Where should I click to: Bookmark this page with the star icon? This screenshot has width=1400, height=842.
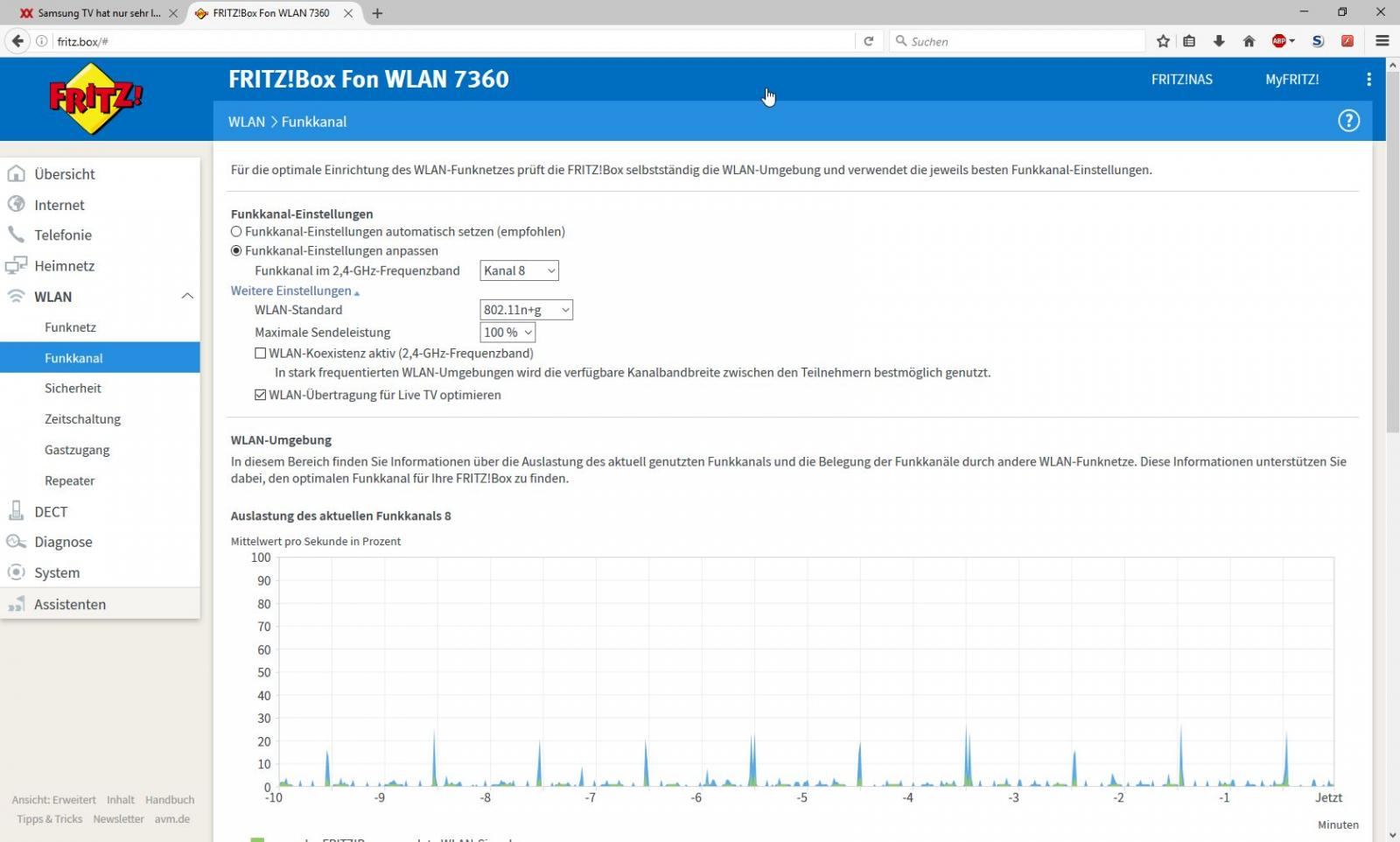(x=1163, y=41)
